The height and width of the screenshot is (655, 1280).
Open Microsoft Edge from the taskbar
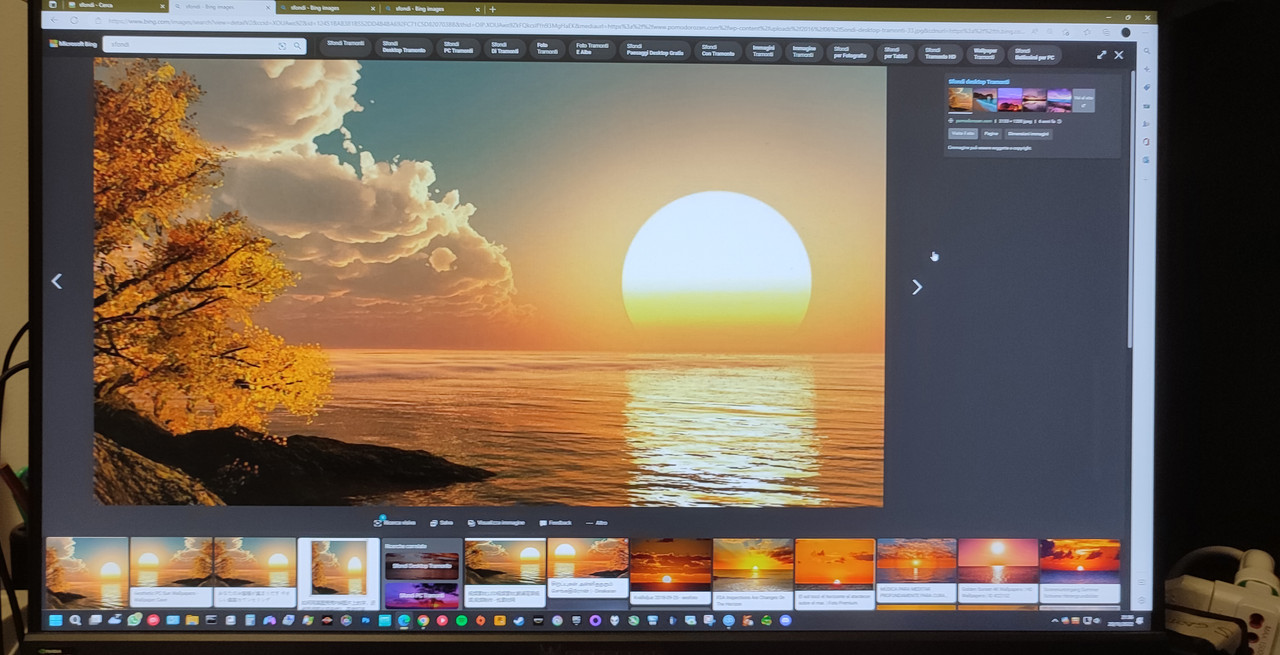pos(403,620)
